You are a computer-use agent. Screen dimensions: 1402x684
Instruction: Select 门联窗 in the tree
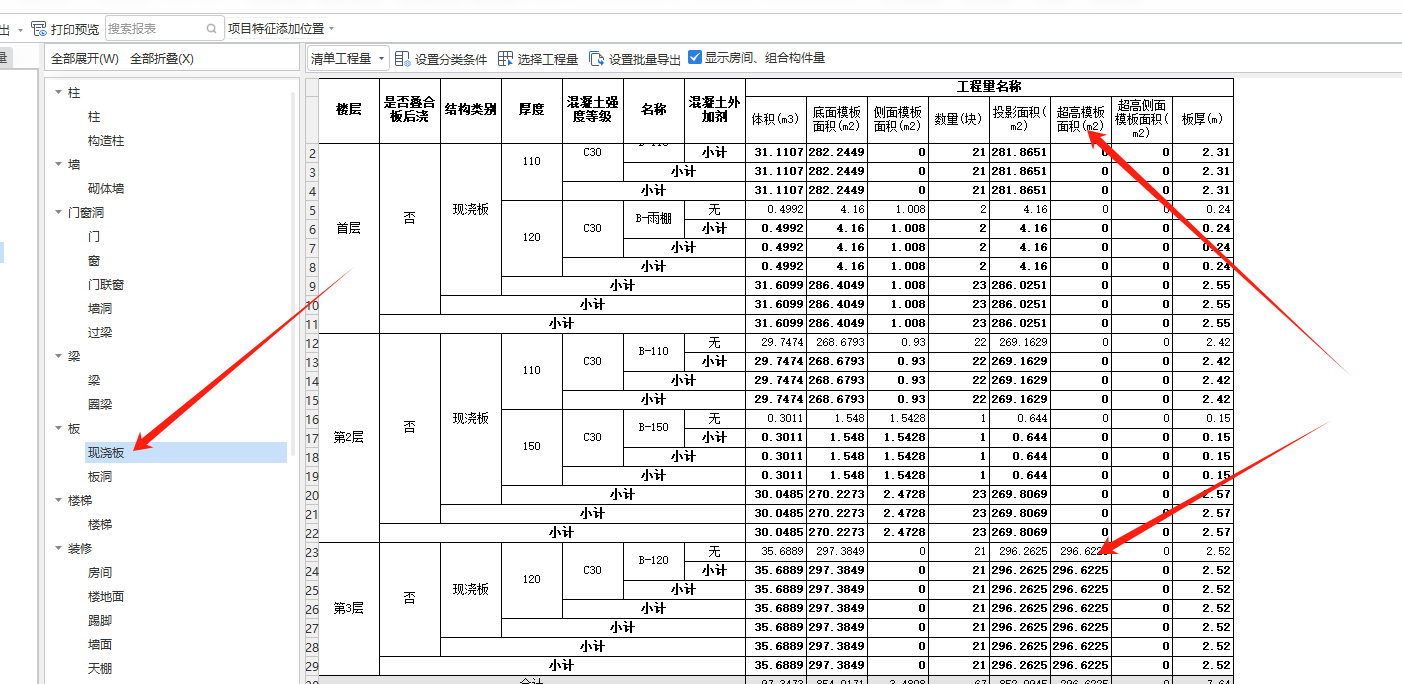pos(106,285)
